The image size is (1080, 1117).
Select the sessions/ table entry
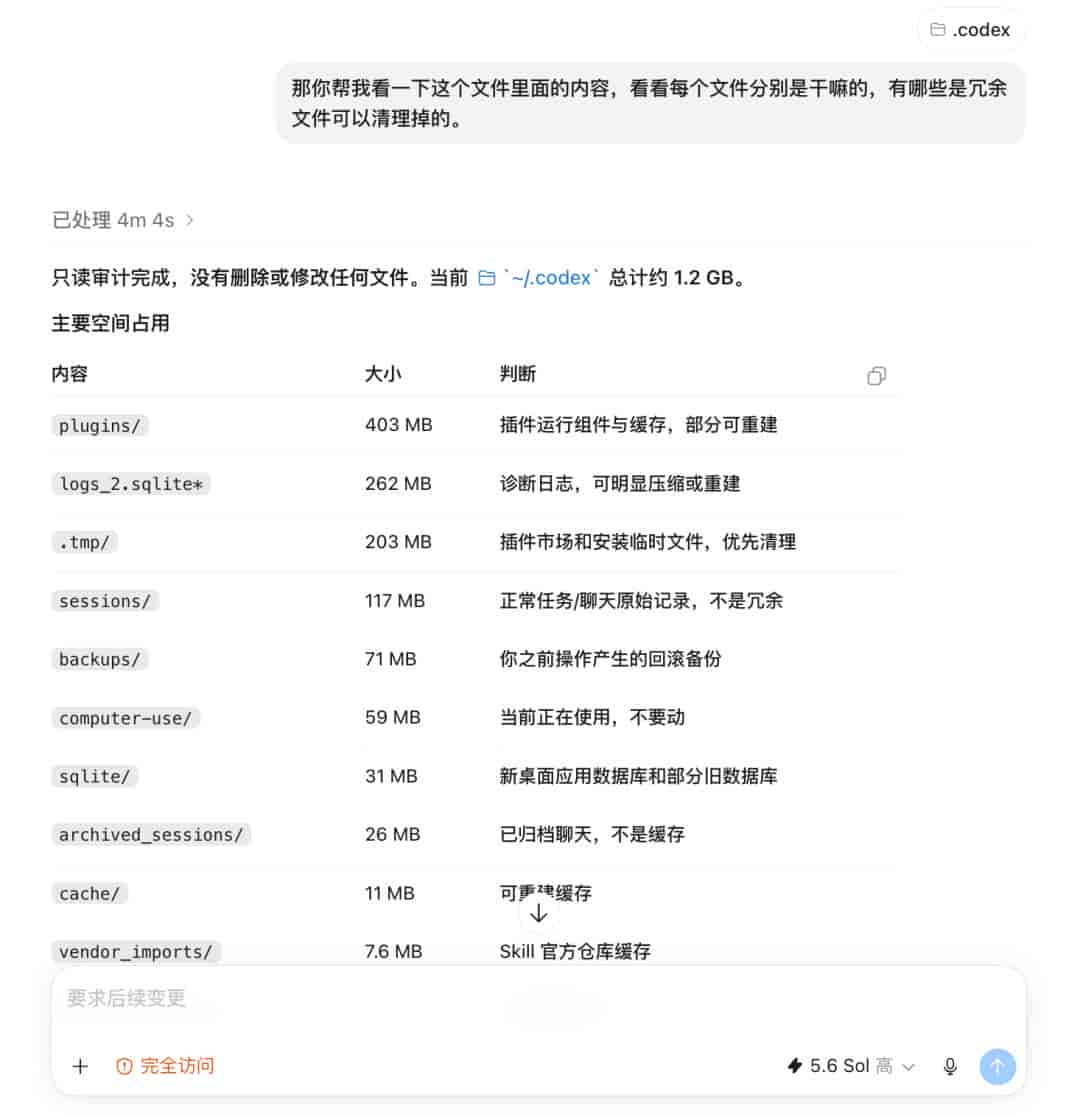point(105,601)
